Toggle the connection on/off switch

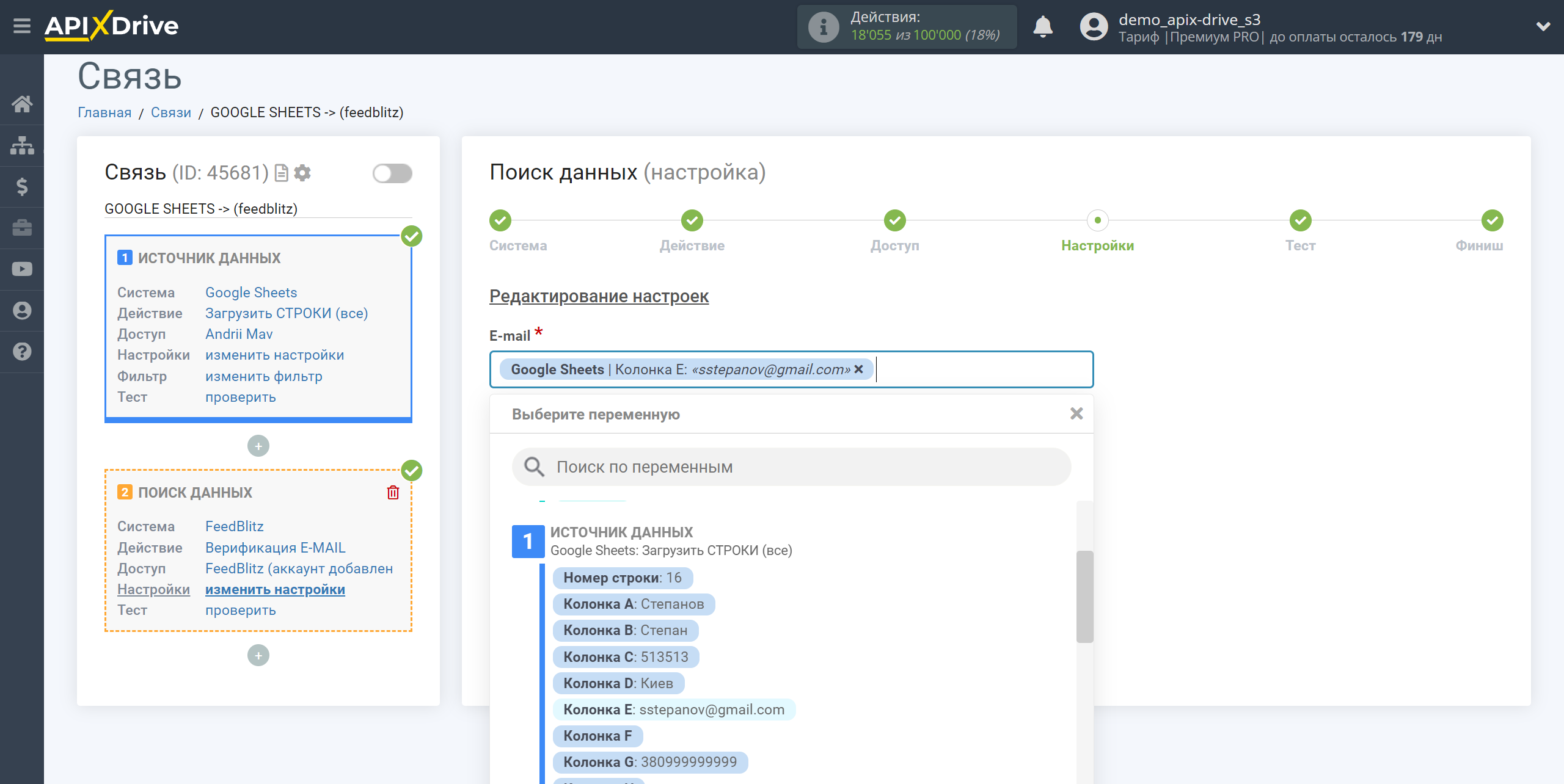(x=392, y=173)
